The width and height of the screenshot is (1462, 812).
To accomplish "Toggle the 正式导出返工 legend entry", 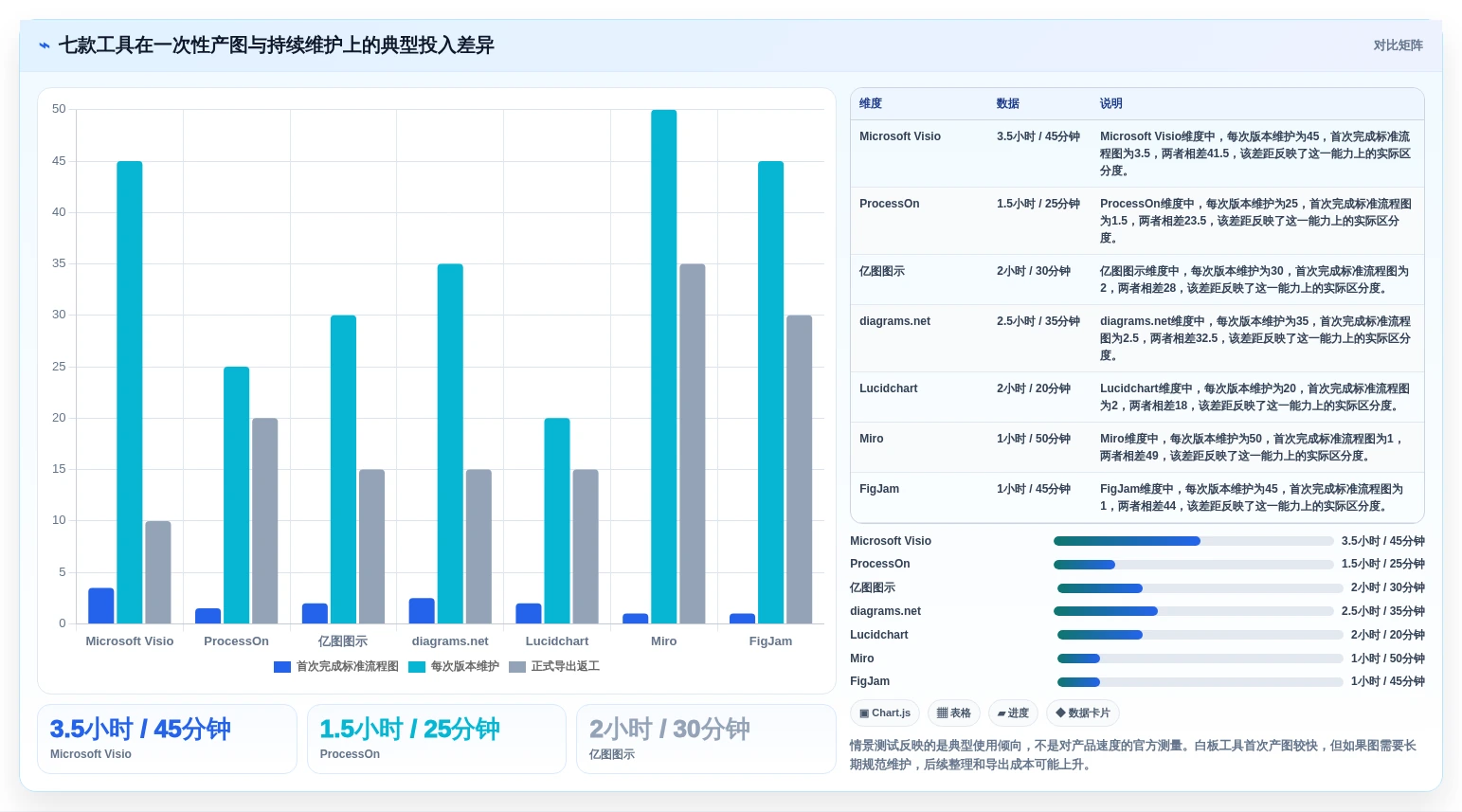I will [554, 667].
